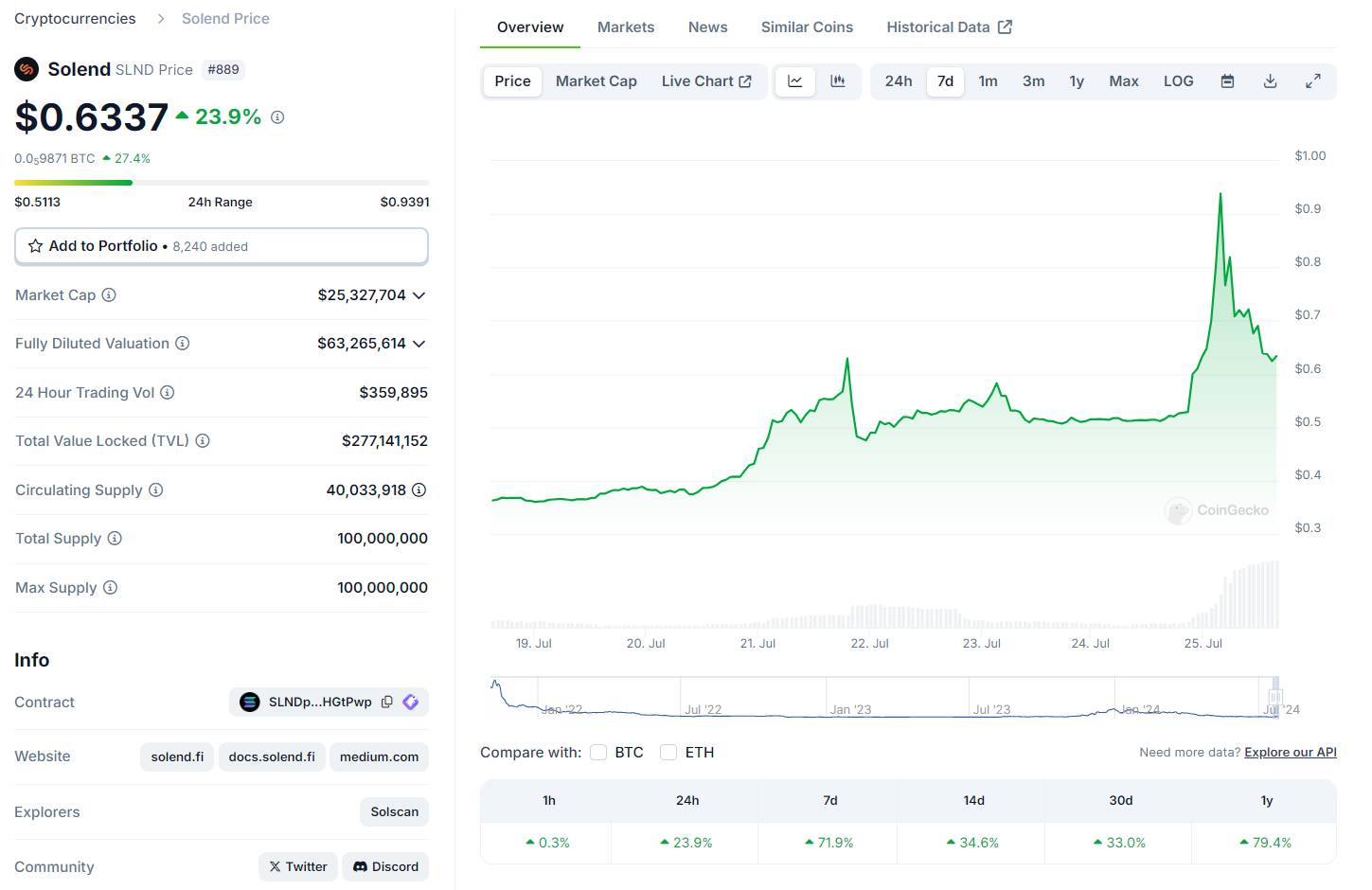This screenshot has width=1372, height=890.
Task: Click the Discord logo icon
Action: coord(360,867)
